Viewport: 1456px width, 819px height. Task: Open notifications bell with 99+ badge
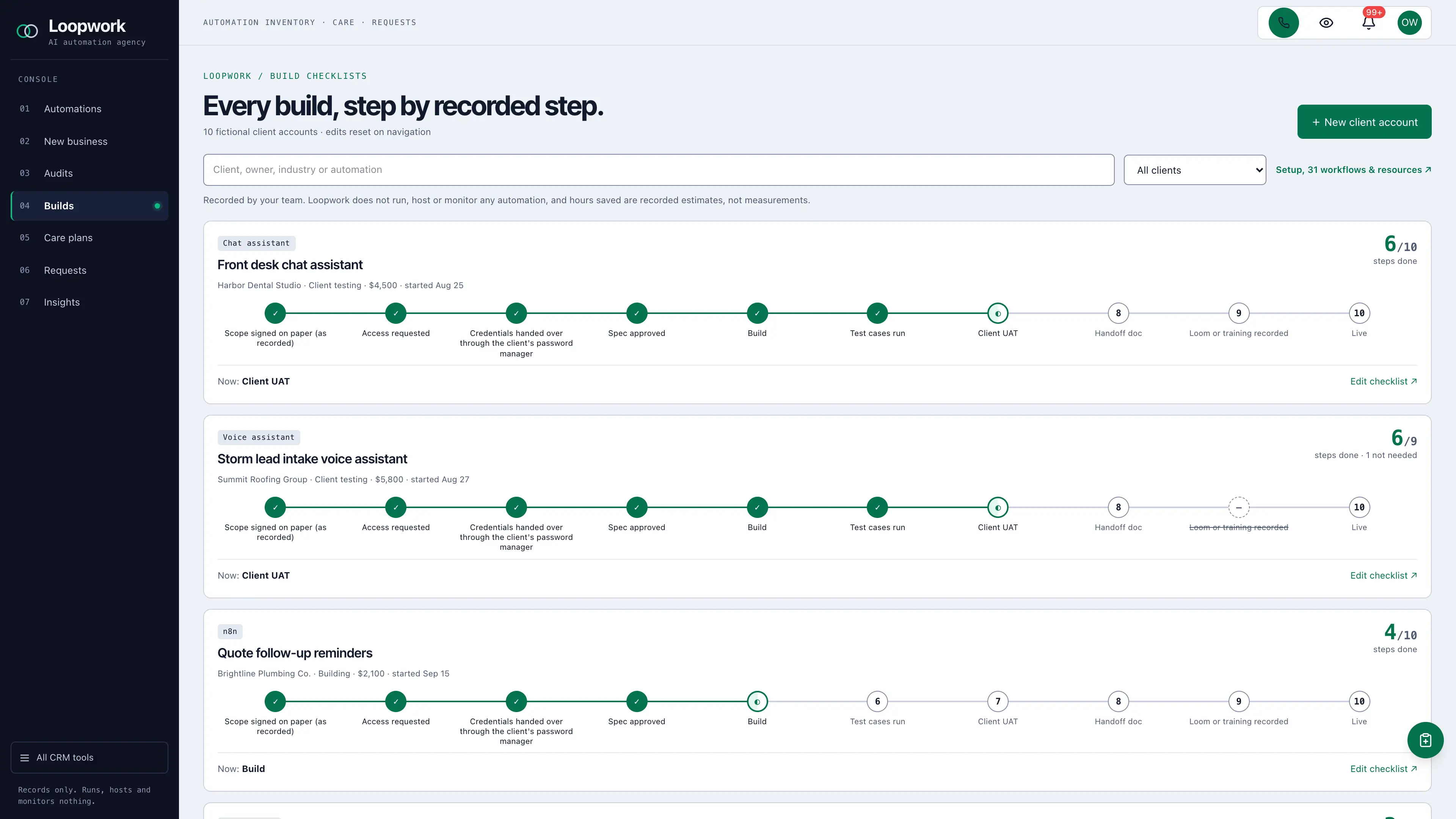click(x=1368, y=23)
